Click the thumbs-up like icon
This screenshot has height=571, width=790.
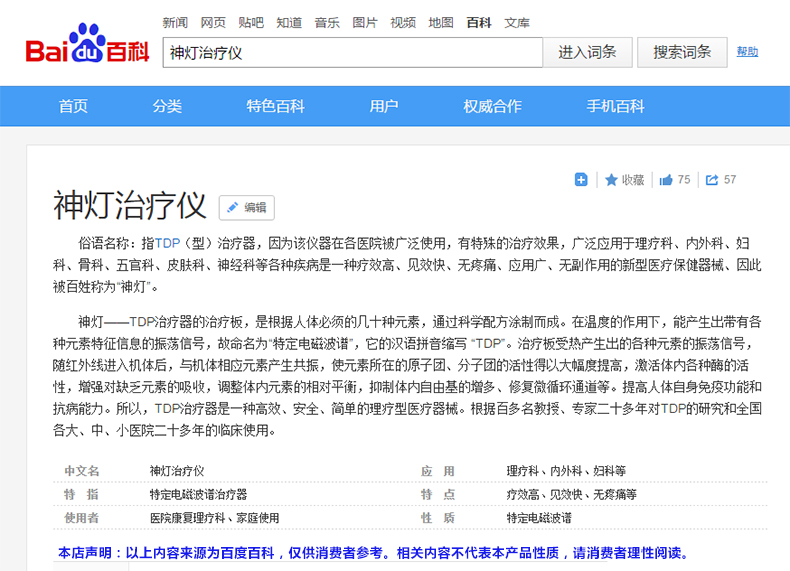point(666,180)
